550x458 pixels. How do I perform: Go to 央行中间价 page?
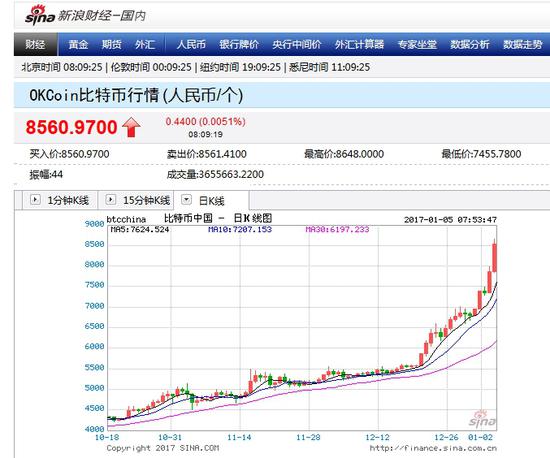[x=297, y=45]
